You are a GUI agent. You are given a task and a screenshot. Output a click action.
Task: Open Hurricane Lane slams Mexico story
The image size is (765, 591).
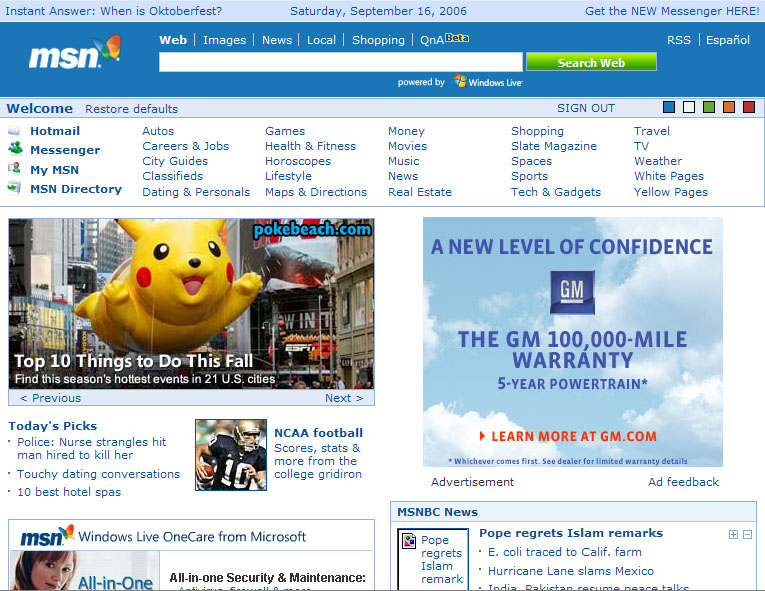570,571
